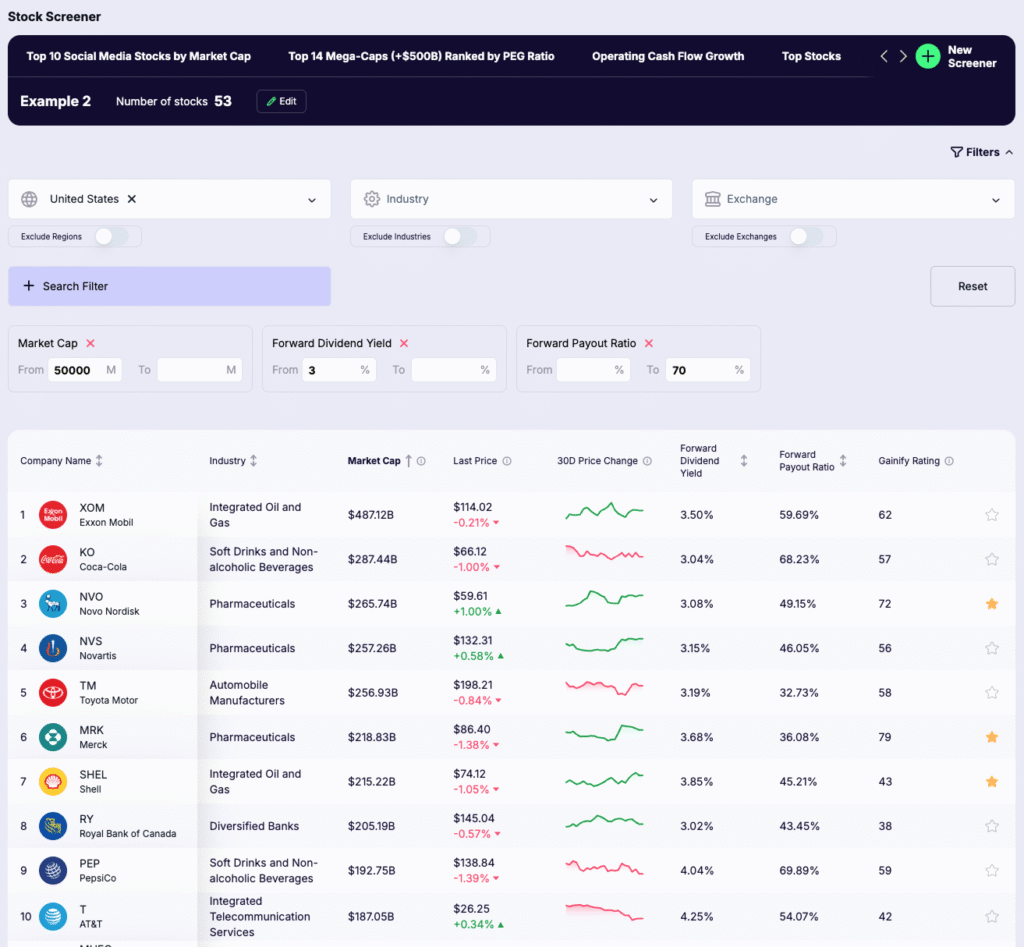
Task: Open filters using the Filters funnel icon
Action: coord(957,152)
